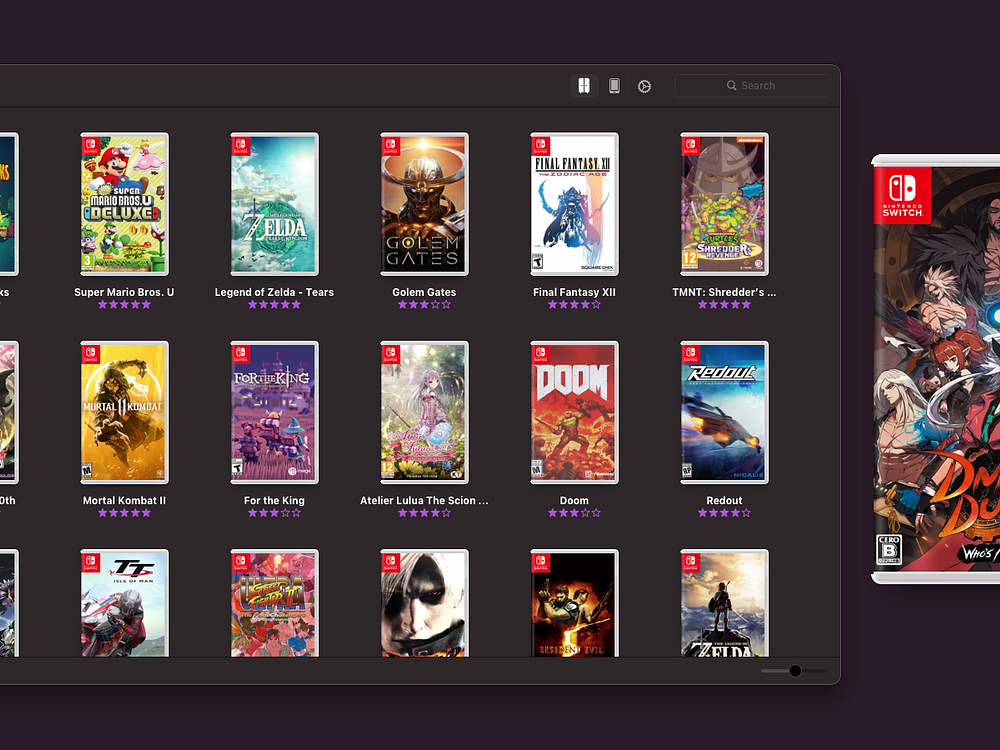Select the Redout game cover
Screen dimensions: 1000x750
point(724,413)
